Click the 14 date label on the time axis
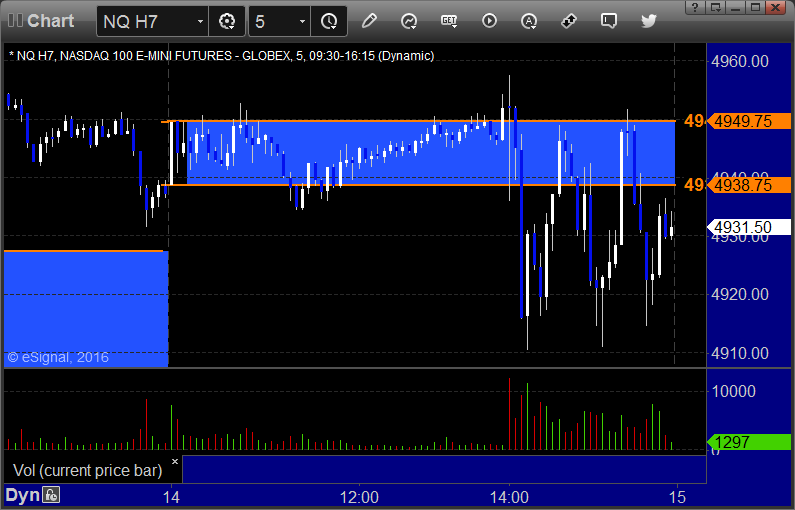795x510 pixels. point(171,497)
